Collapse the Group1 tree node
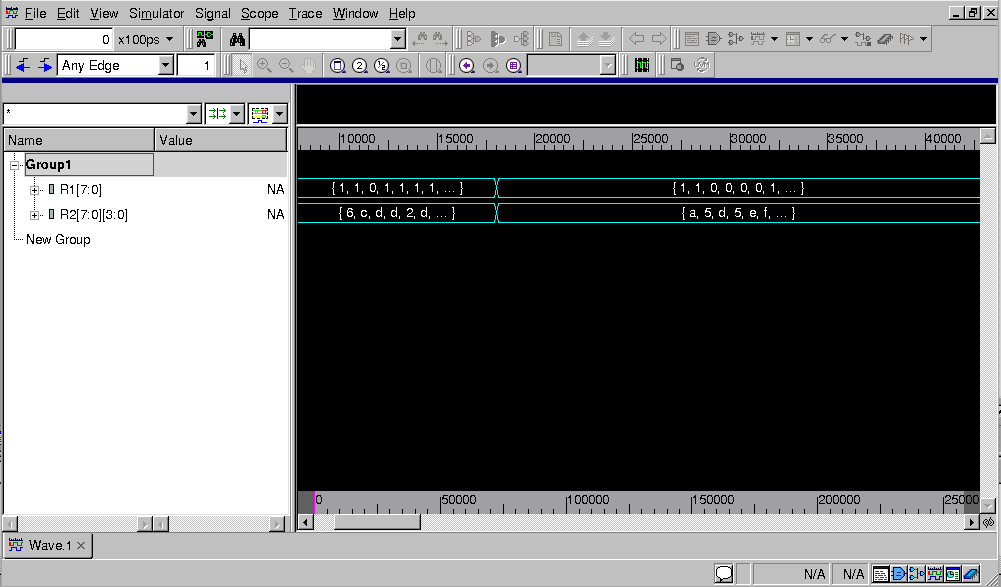 14,165
